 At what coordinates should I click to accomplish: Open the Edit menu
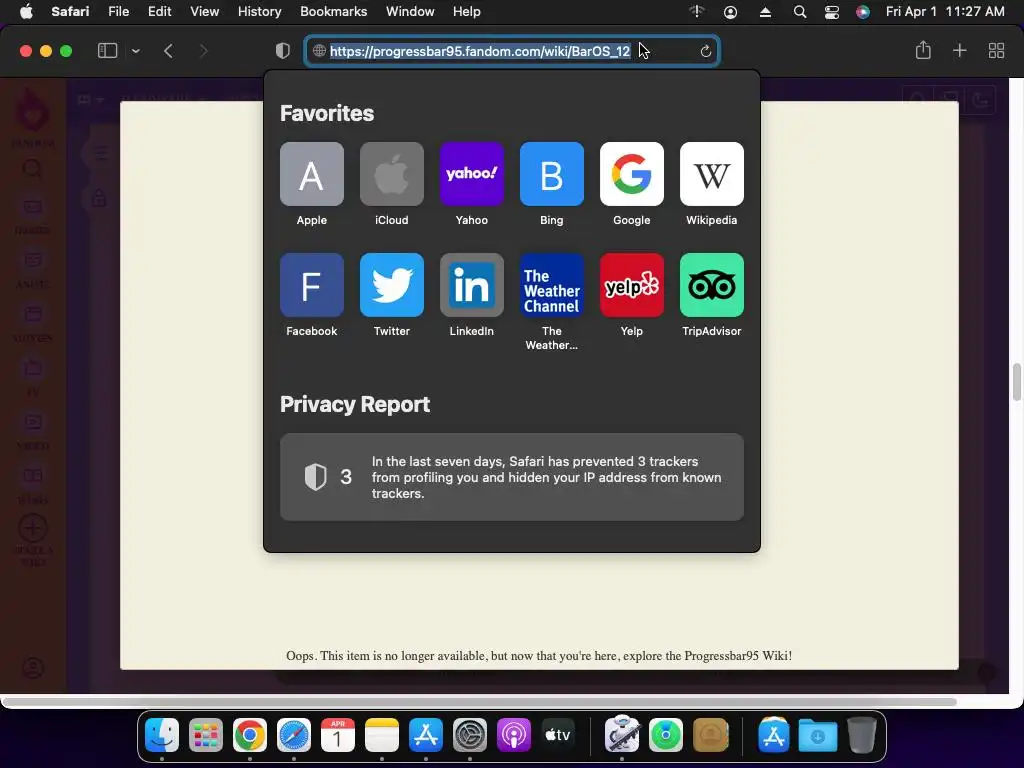tap(159, 11)
